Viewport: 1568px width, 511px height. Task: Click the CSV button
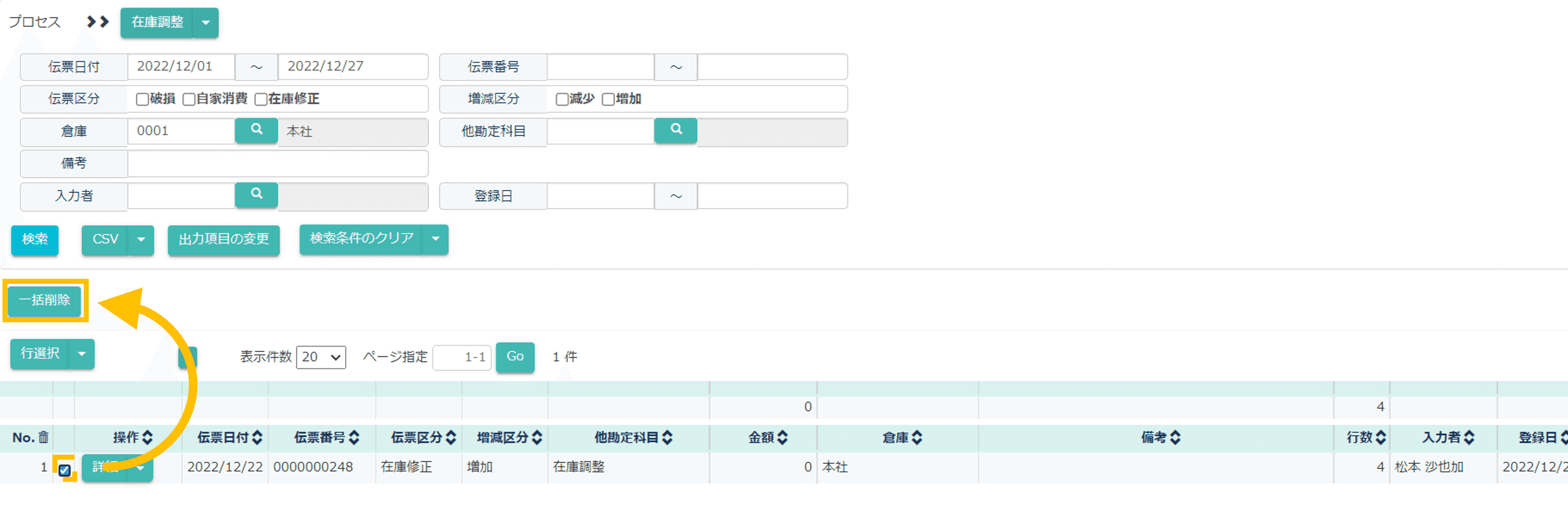coord(105,240)
